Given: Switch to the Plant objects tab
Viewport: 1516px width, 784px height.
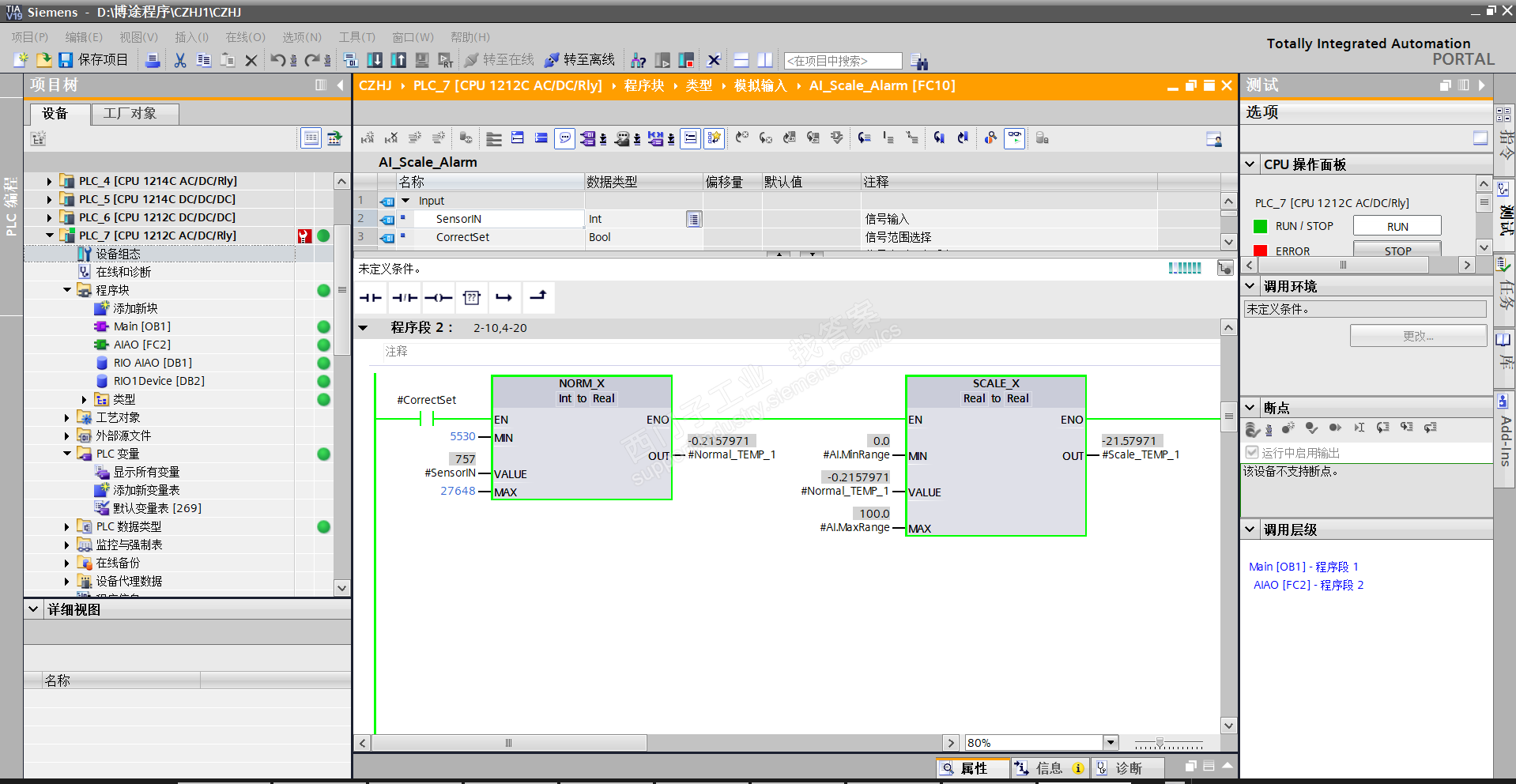Looking at the screenshot, I should point(130,114).
